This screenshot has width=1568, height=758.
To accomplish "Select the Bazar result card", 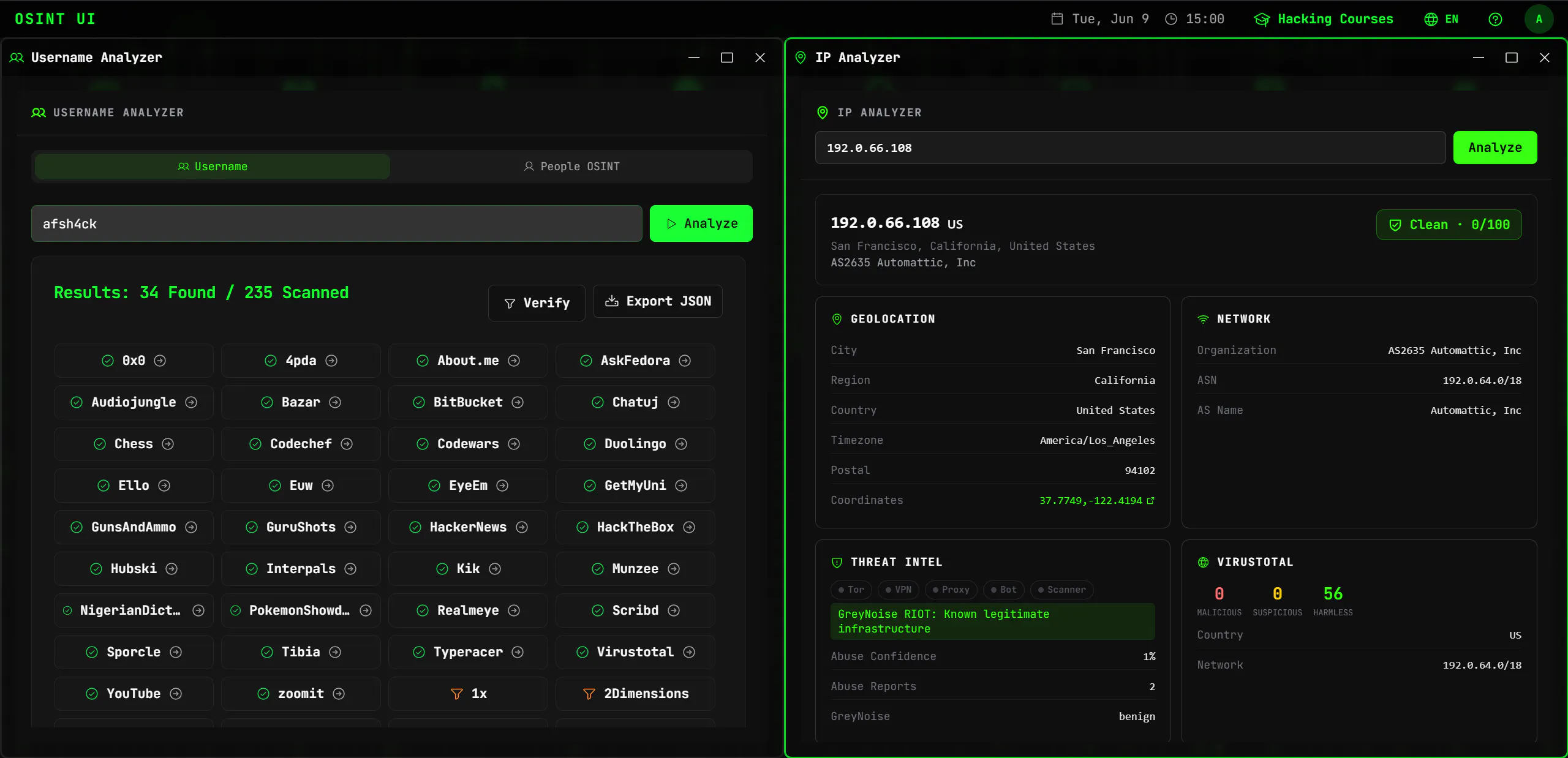I will tap(301, 402).
